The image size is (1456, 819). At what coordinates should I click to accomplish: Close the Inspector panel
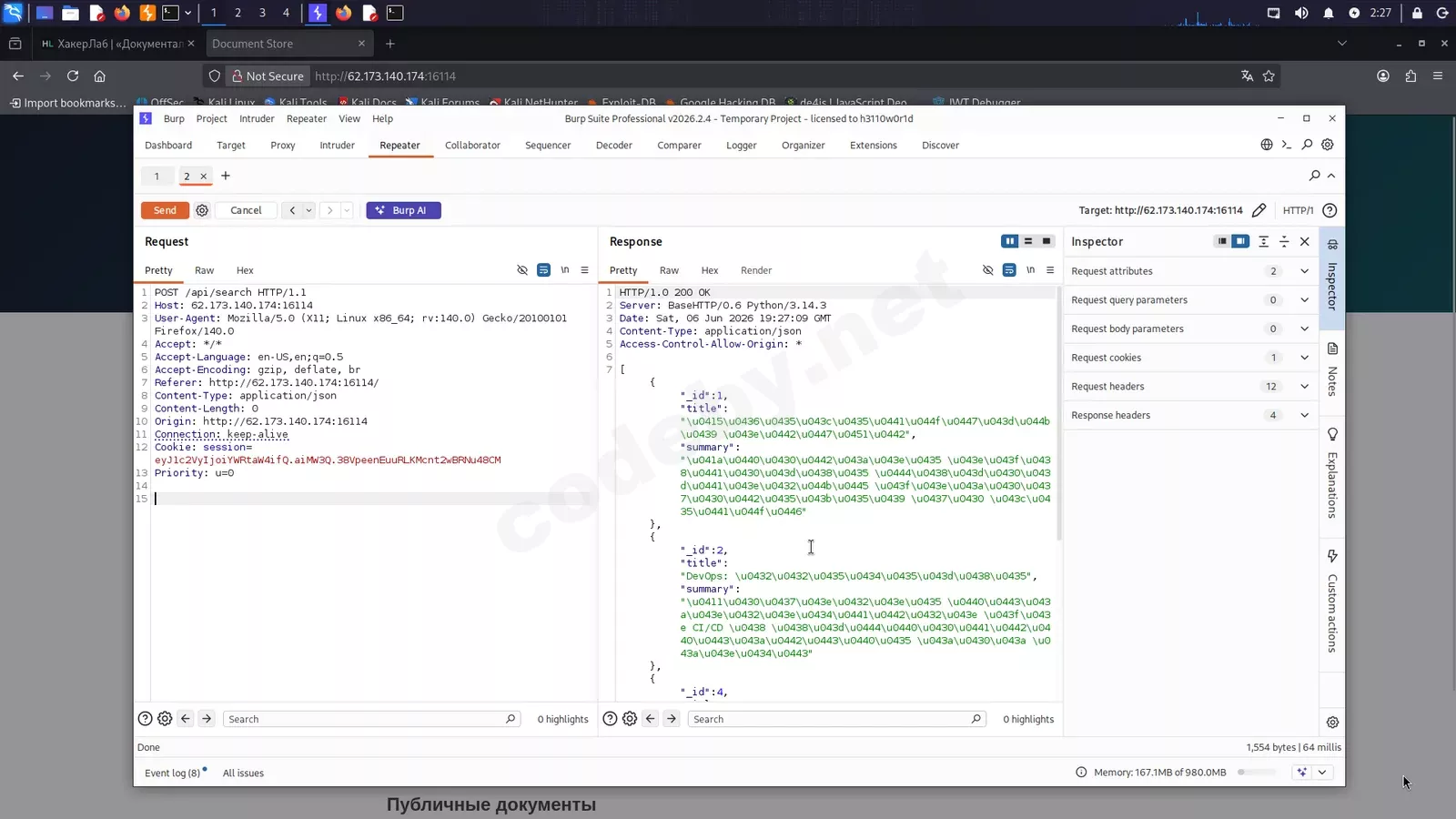coord(1305,241)
